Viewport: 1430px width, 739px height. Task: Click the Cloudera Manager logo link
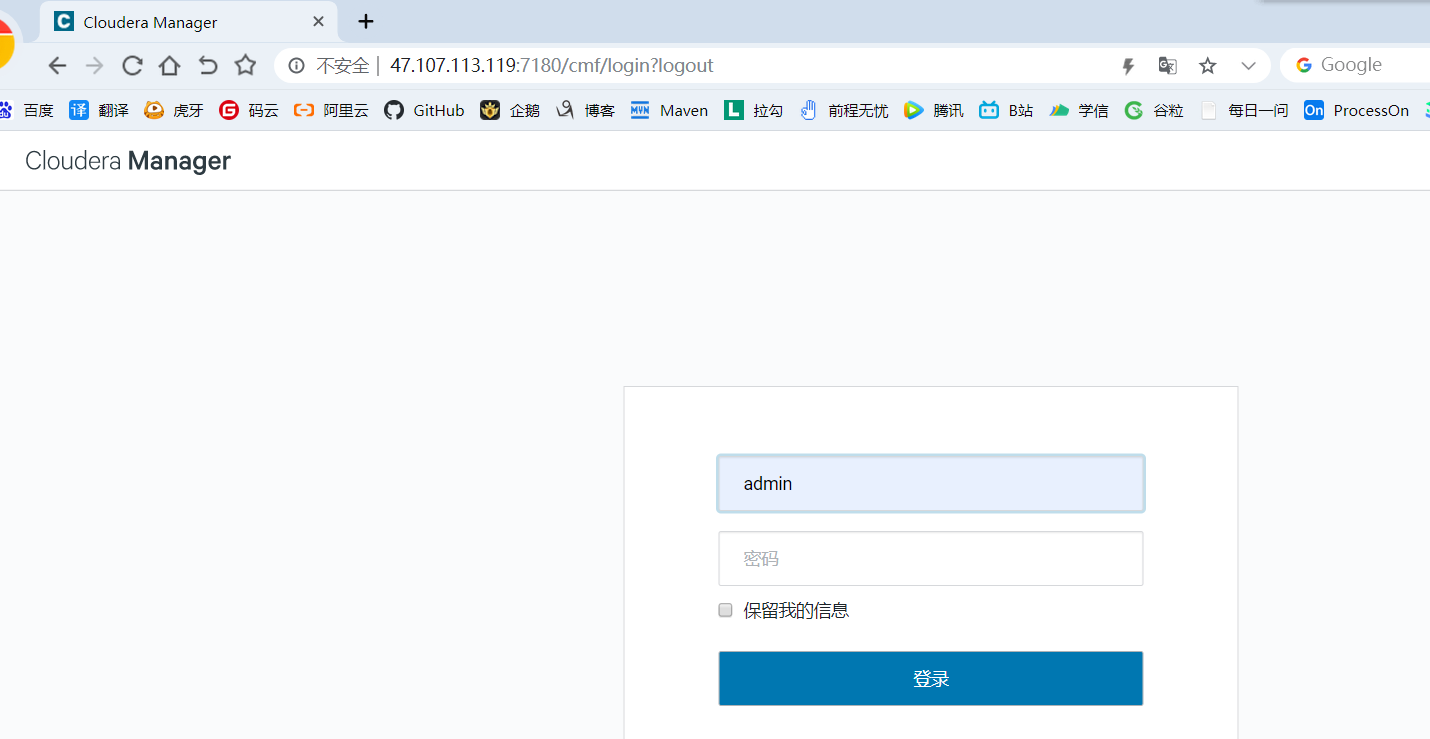[128, 161]
